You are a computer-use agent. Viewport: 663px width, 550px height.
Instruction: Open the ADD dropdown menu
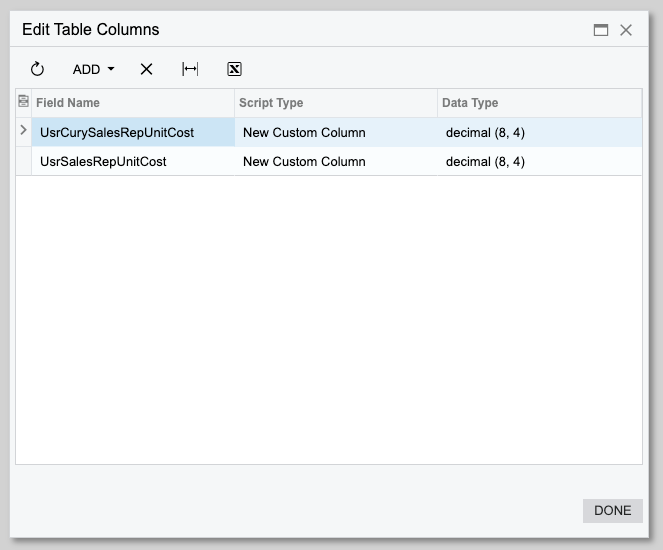click(93, 69)
